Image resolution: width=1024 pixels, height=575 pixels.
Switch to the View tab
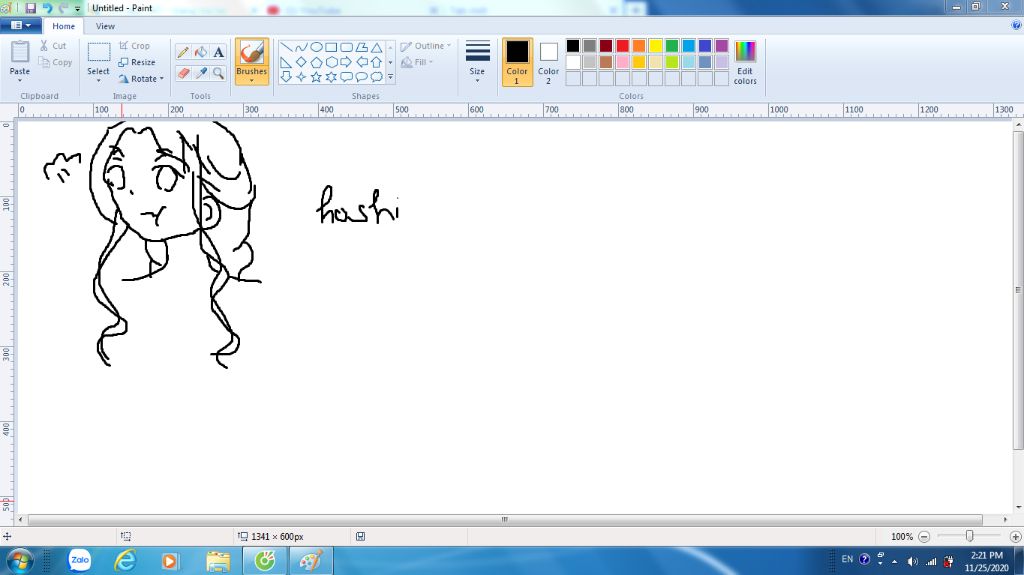105,26
